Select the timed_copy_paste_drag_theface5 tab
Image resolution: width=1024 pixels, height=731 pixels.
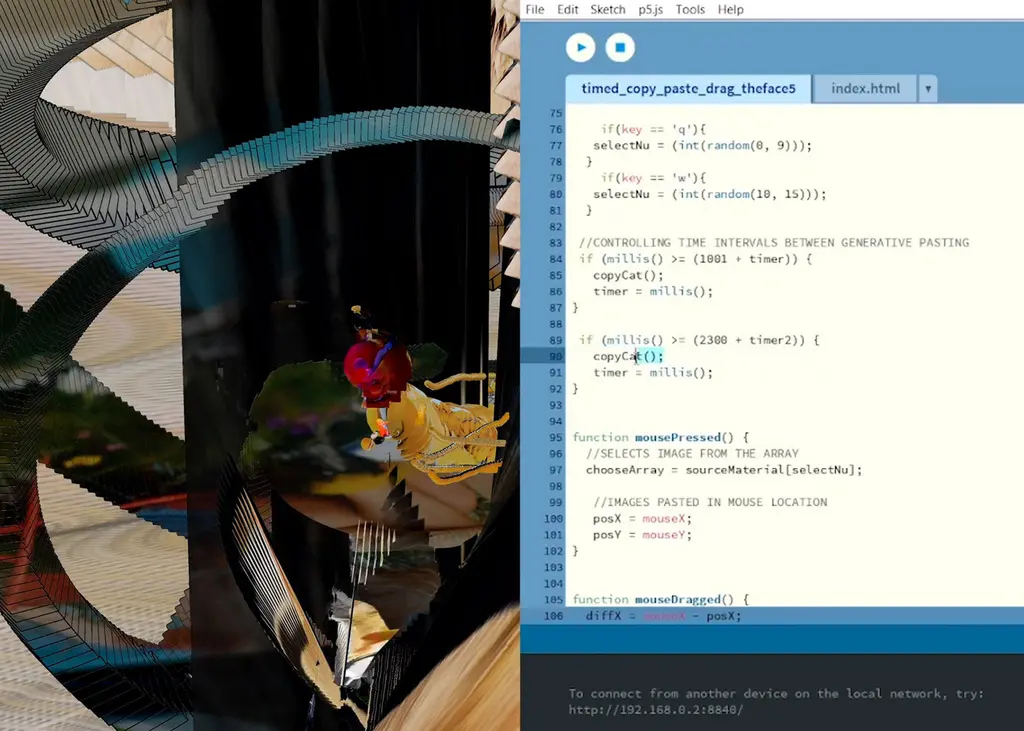click(688, 89)
